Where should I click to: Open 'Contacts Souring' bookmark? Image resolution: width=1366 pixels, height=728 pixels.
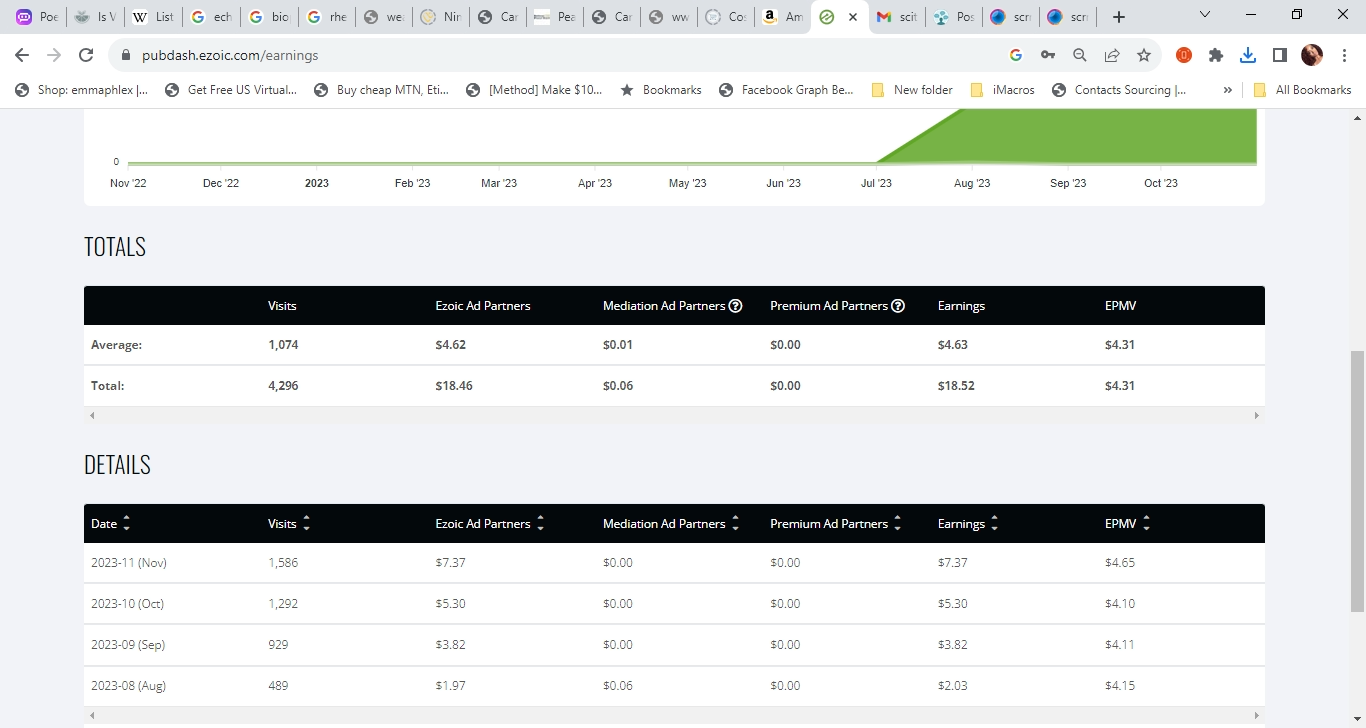(x=1119, y=90)
